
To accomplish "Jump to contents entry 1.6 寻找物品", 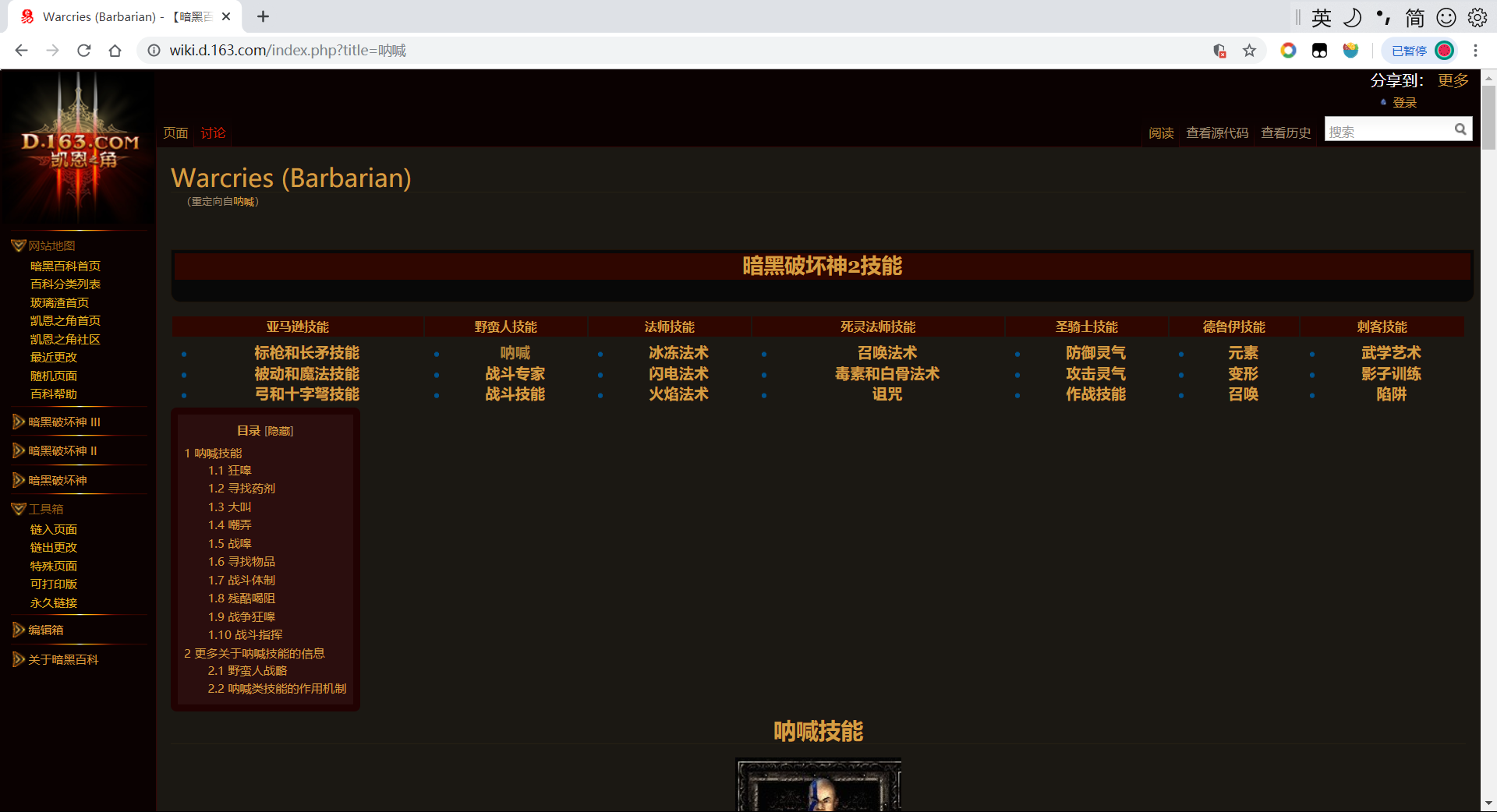I will tap(242, 562).
